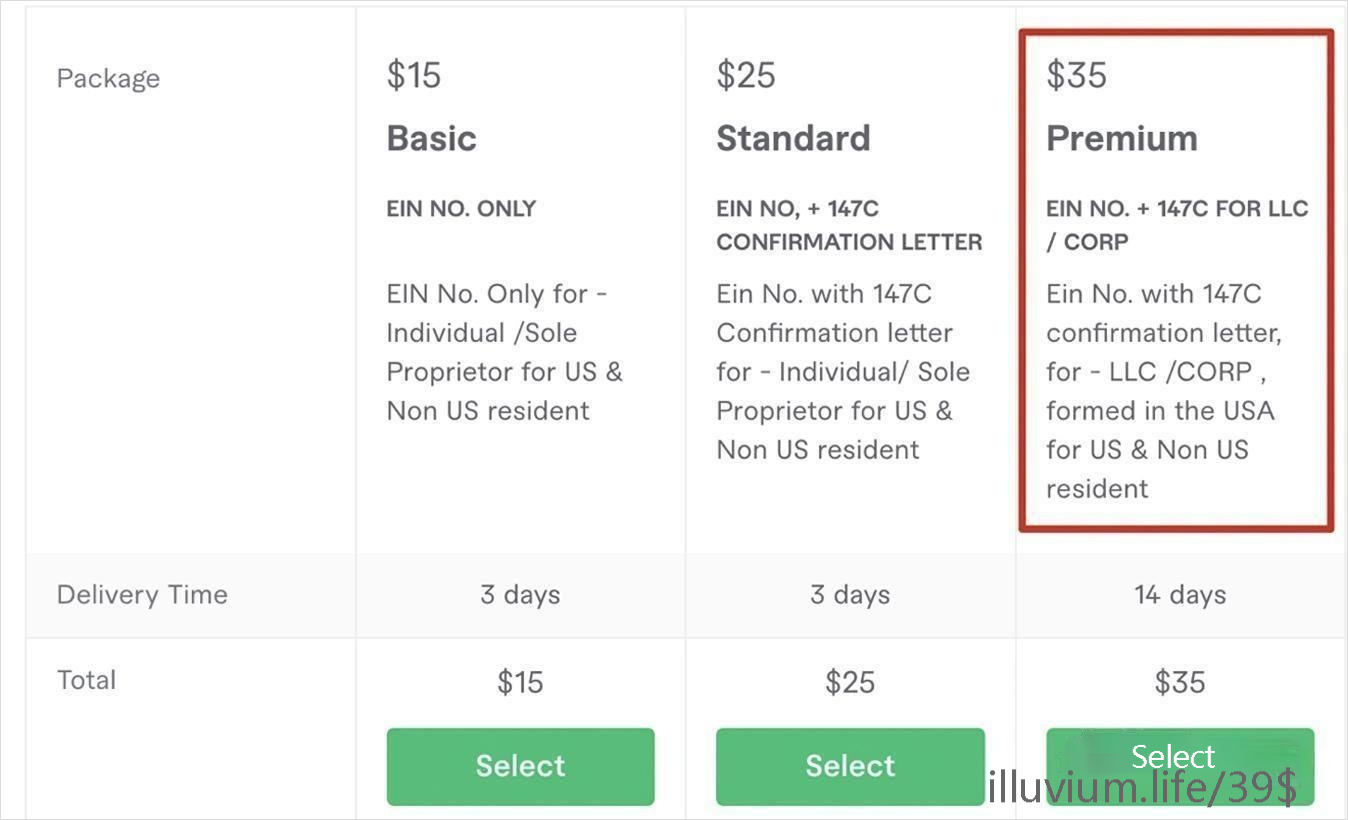This screenshot has width=1348, height=820.
Task: Click the $35 price above Premium
Action: point(1075,72)
